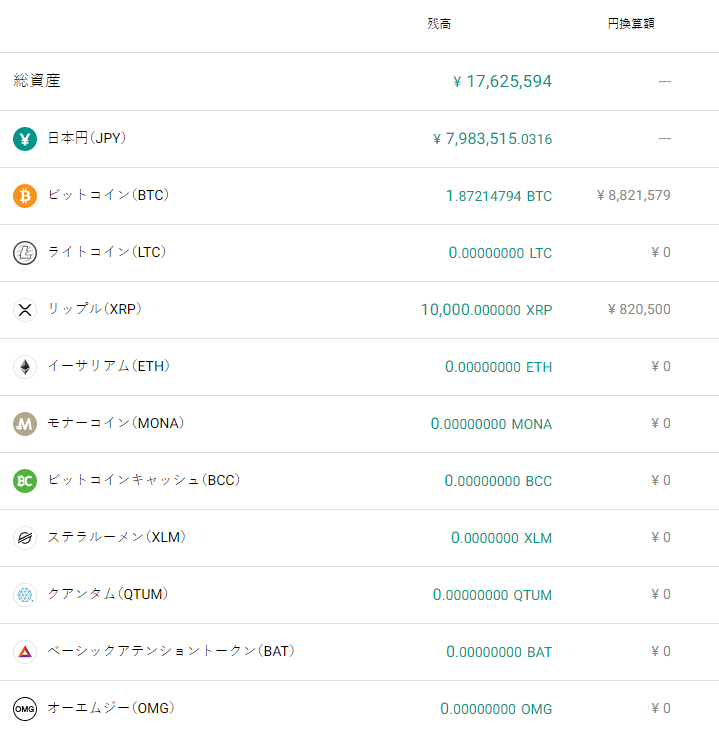This screenshot has height=732, width=719.
Task: Click the ¥ 8,821,579 converted value
Action: click(x=633, y=196)
